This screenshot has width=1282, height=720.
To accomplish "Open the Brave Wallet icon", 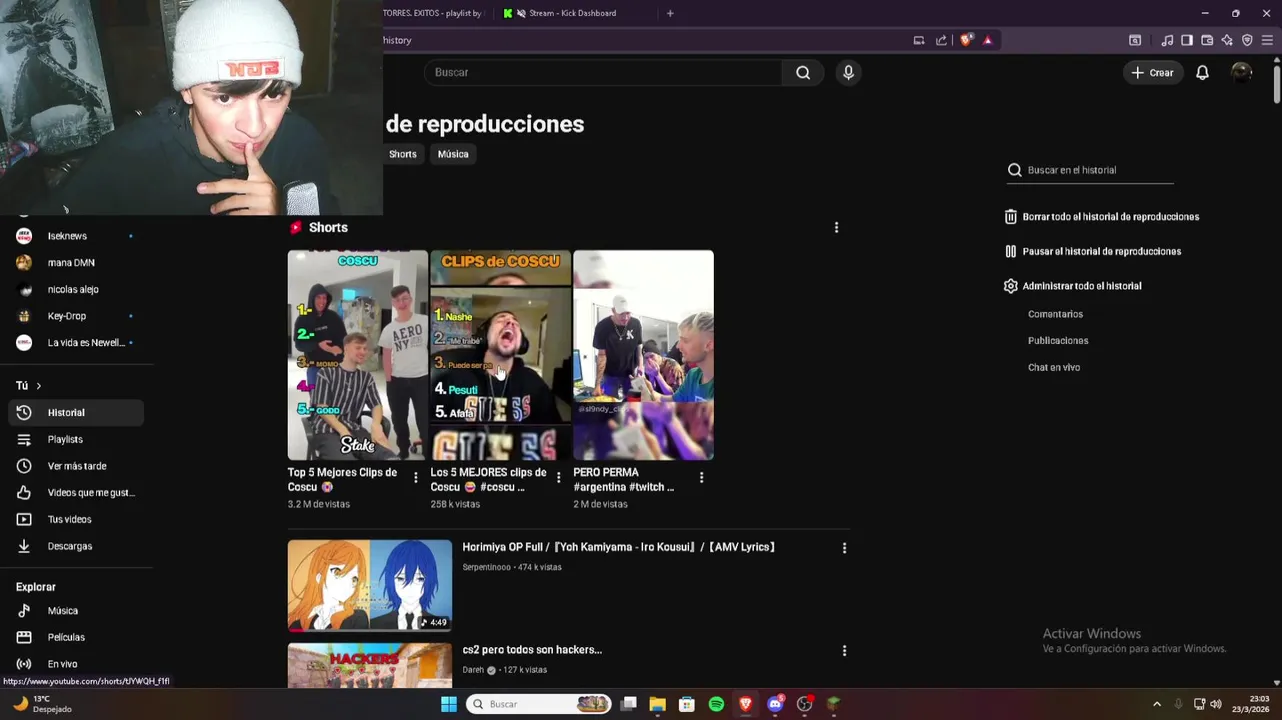I will click(x=1207, y=40).
